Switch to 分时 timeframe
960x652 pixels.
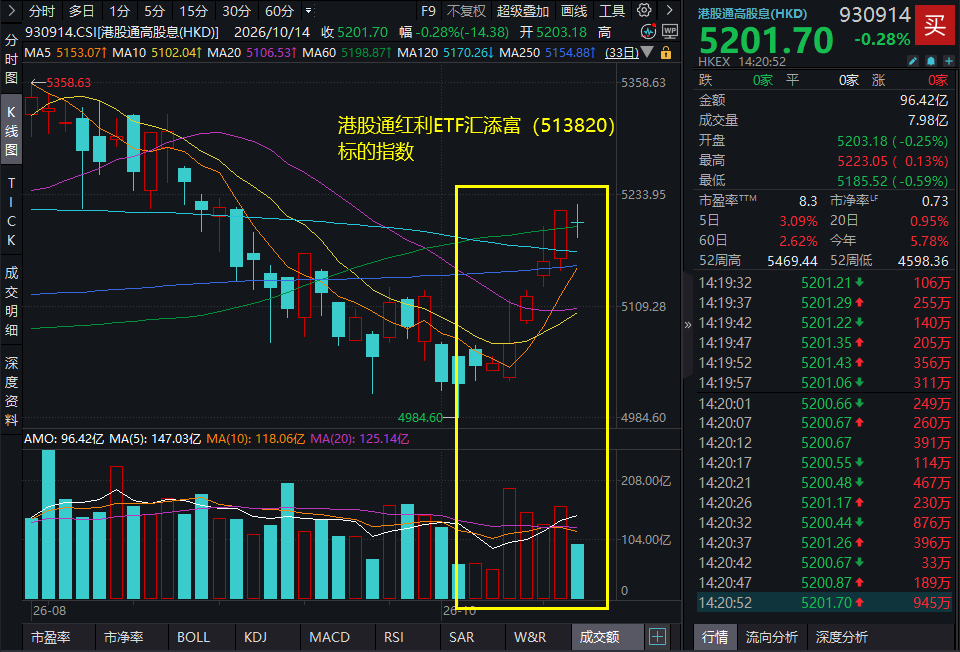click(x=42, y=11)
